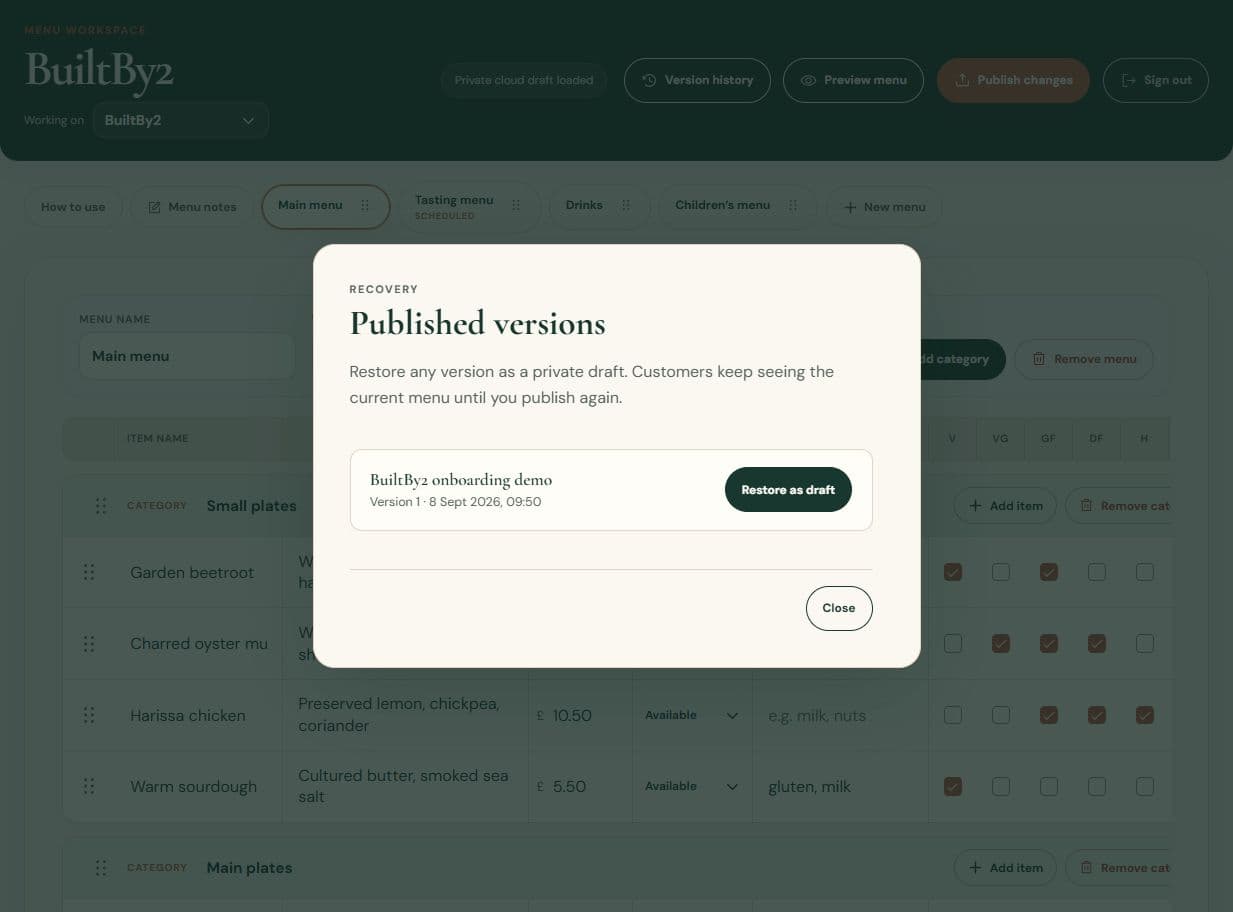Click the Preview menu button
This screenshot has width=1233, height=912.
point(853,80)
